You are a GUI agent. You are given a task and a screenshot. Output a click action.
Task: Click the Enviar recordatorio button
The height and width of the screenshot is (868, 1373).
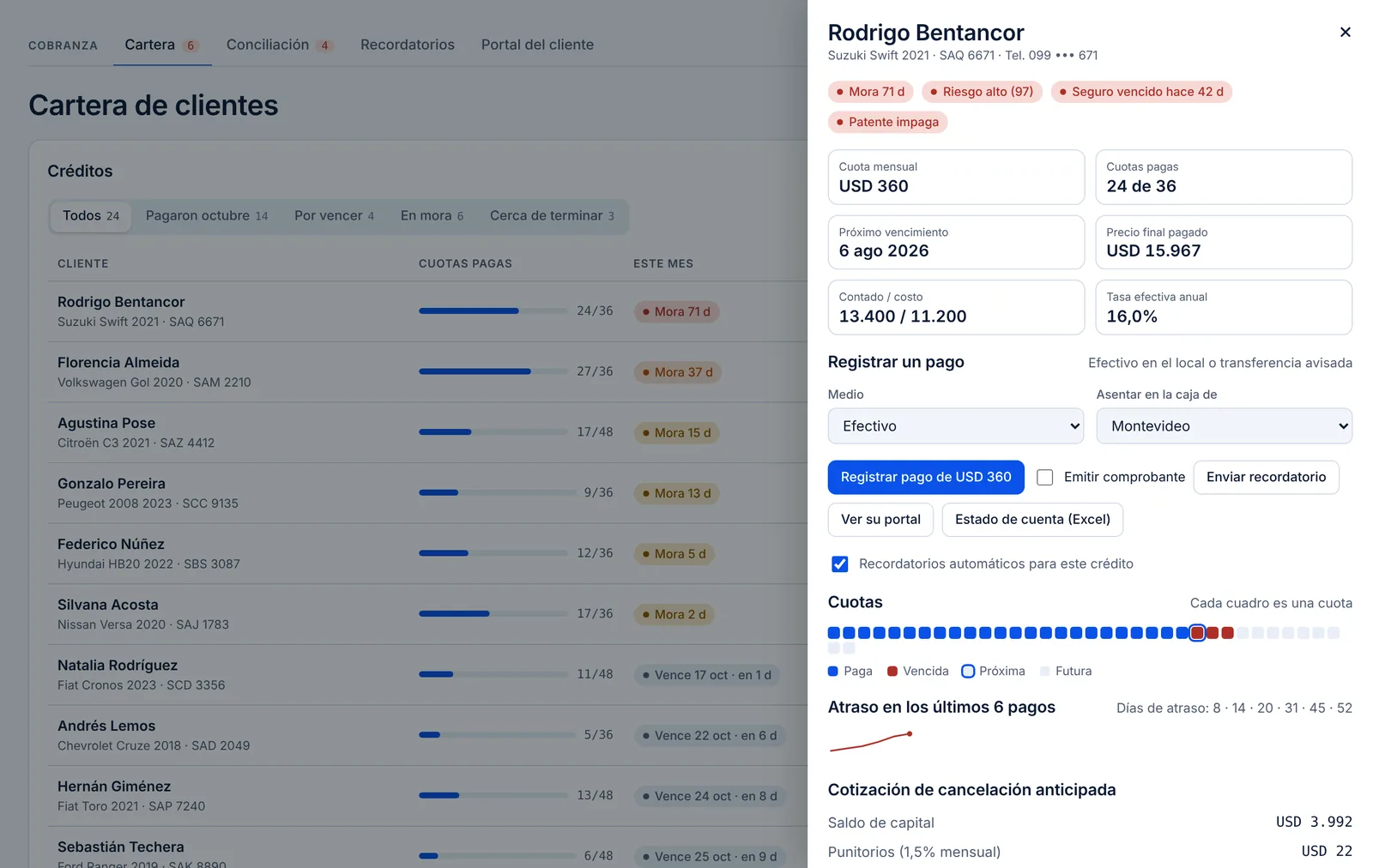click(1266, 477)
